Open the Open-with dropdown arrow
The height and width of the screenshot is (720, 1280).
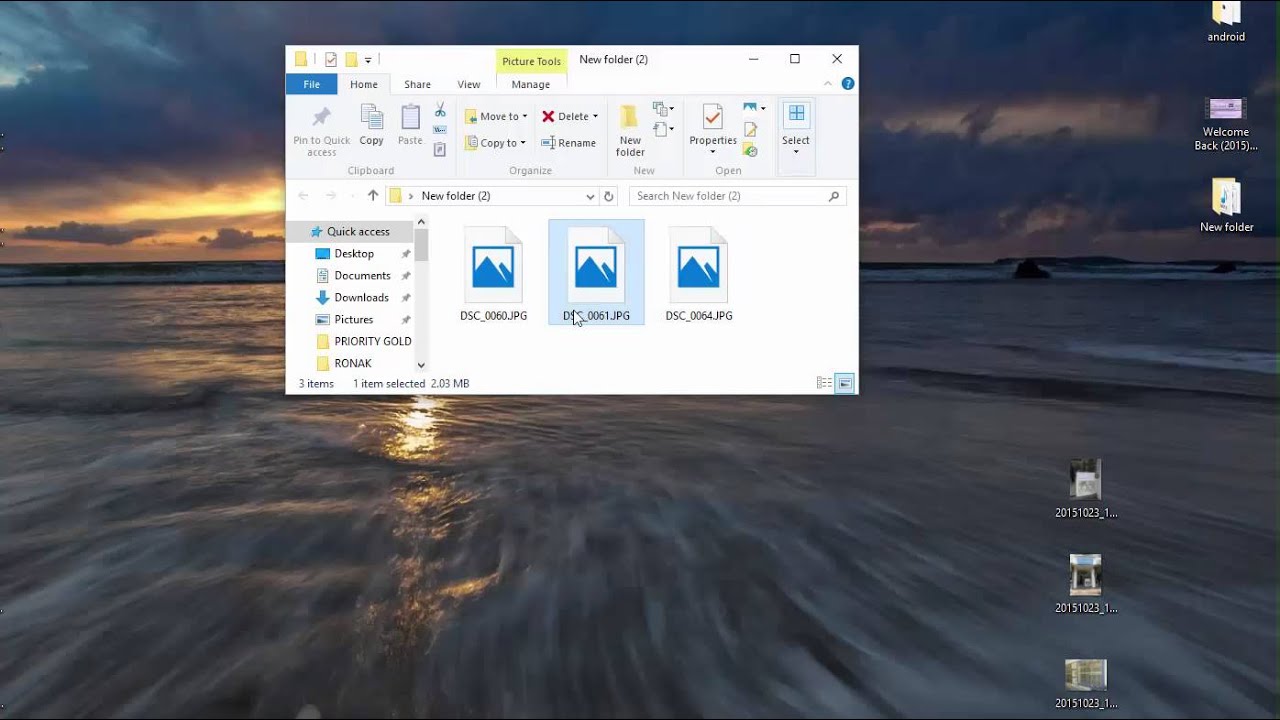click(x=763, y=108)
